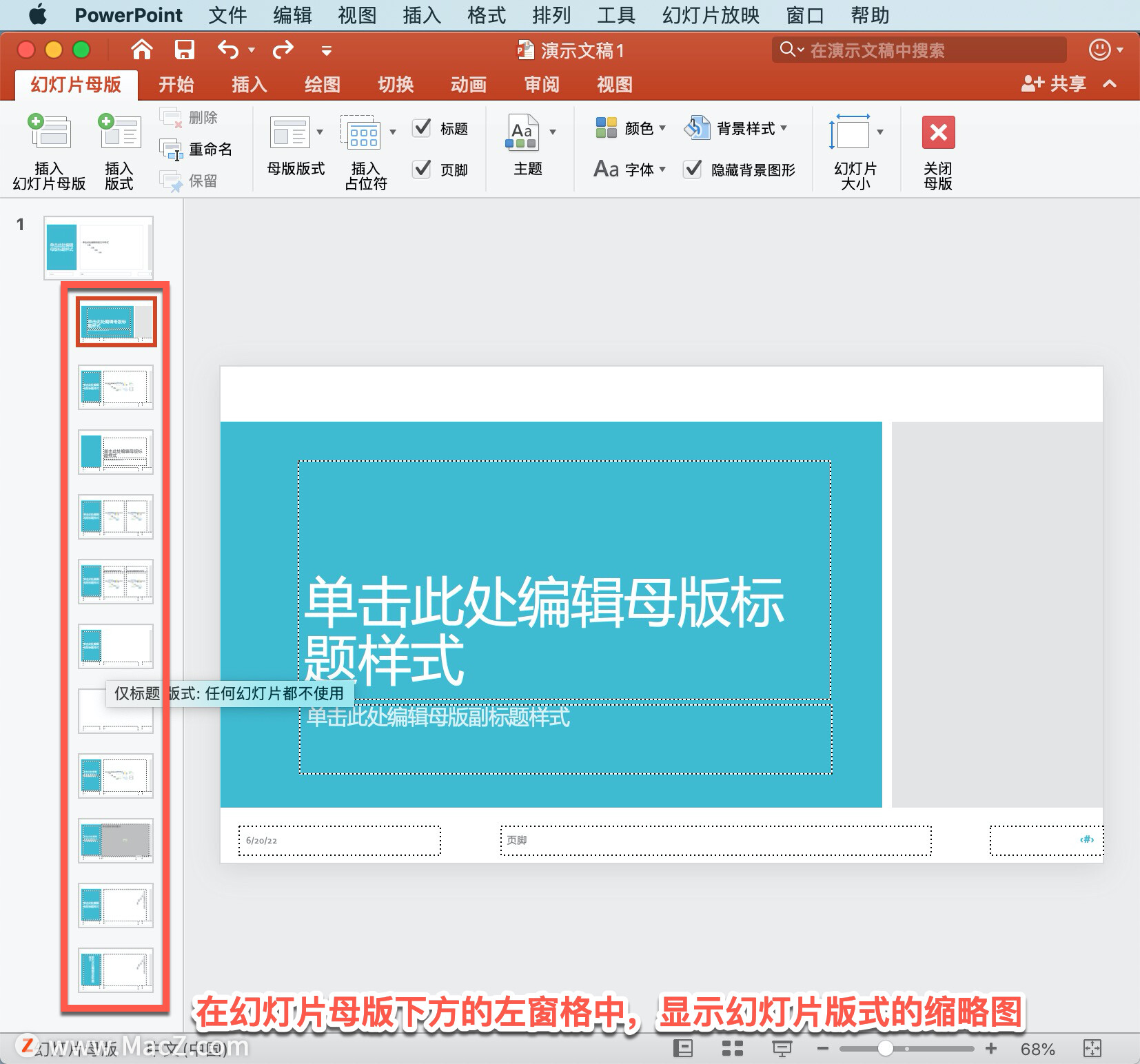1140x1064 pixels.
Task: Start slideshow from status bar icon
Action: click(x=782, y=1048)
